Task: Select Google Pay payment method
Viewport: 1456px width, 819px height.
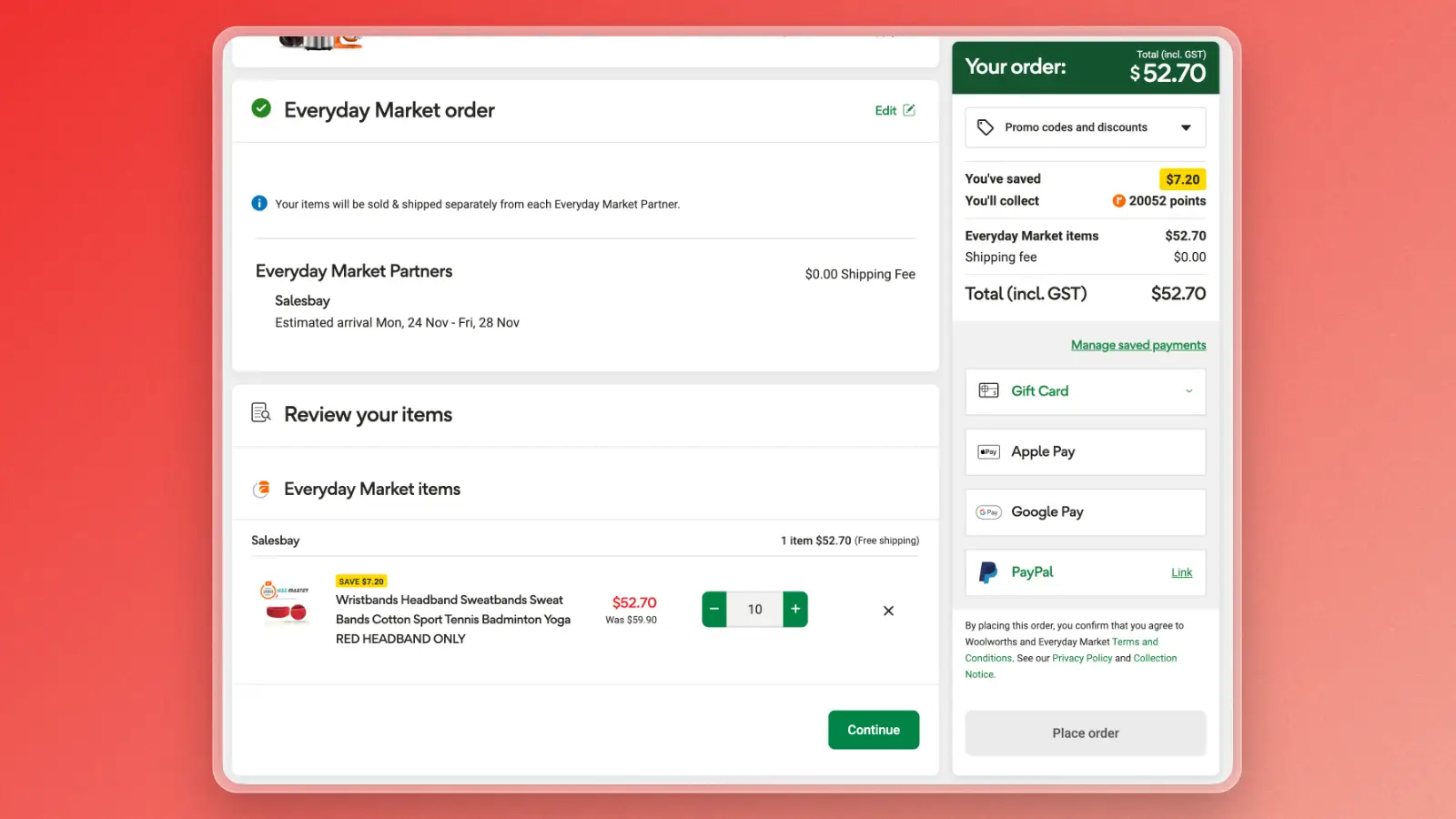Action: (1086, 512)
